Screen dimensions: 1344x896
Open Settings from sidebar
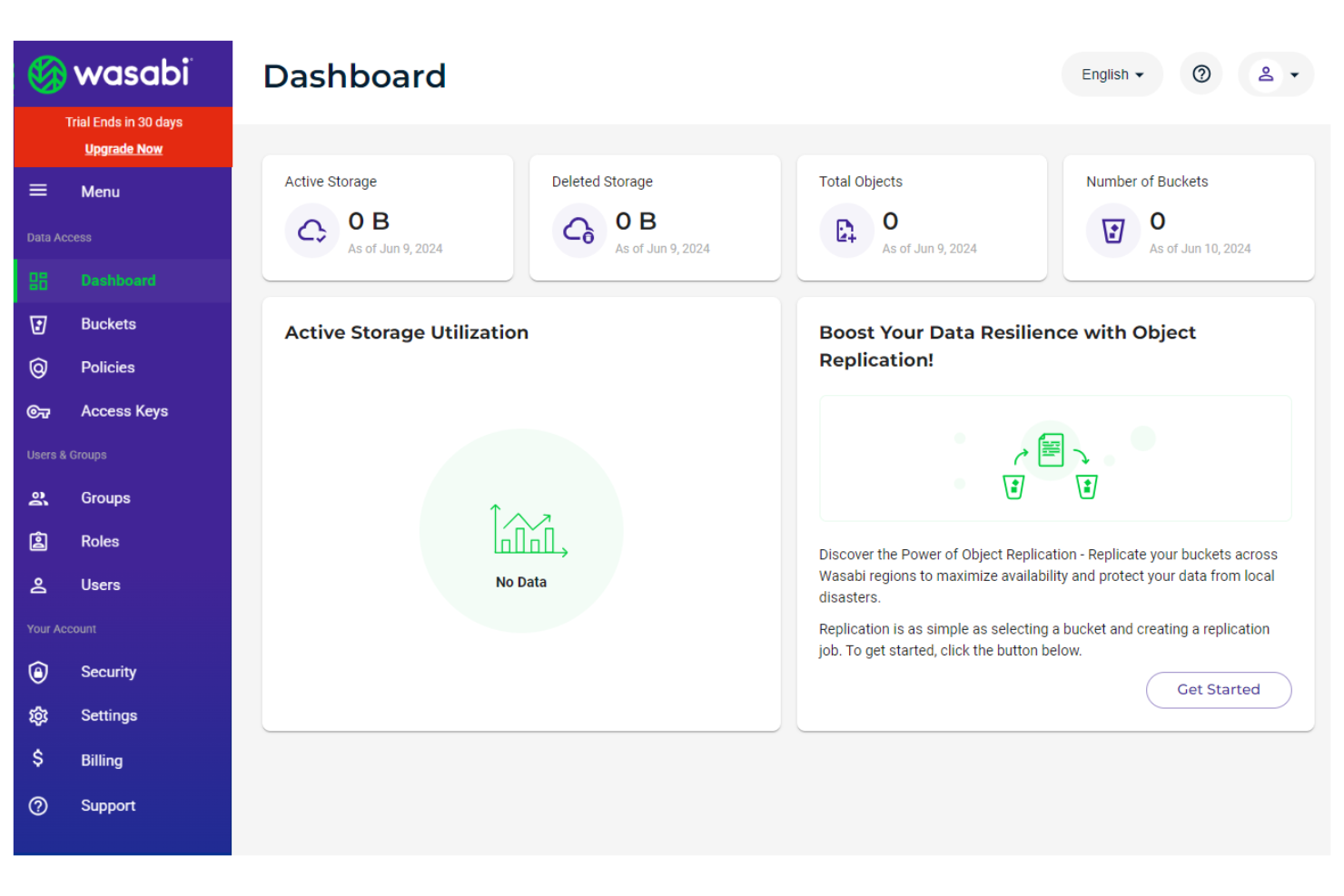[124, 715]
